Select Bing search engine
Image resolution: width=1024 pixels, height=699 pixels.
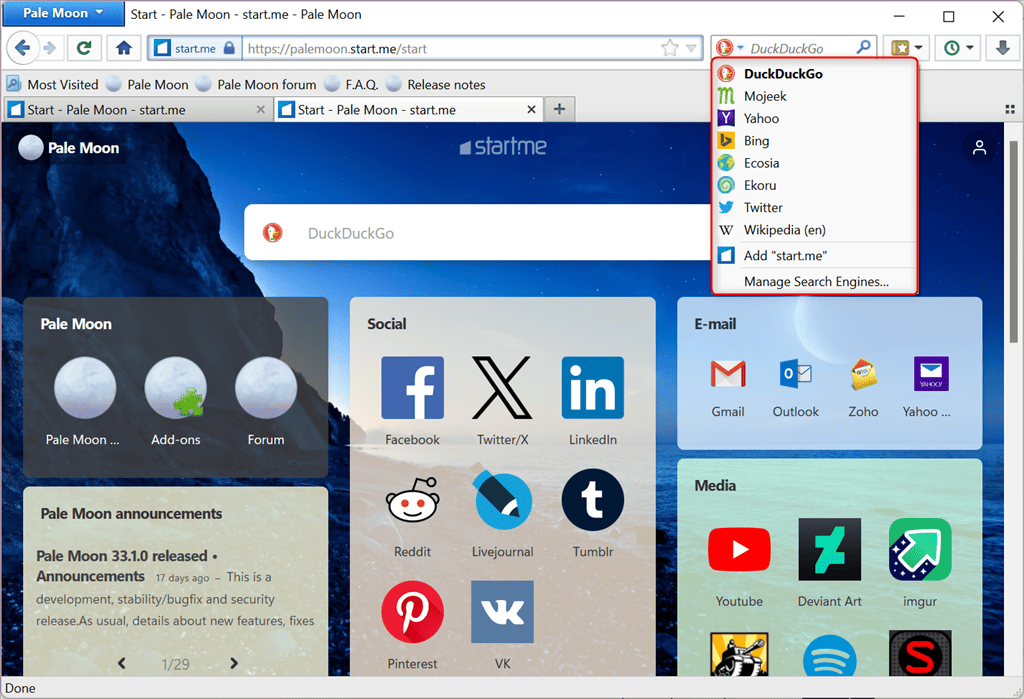click(814, 140)
